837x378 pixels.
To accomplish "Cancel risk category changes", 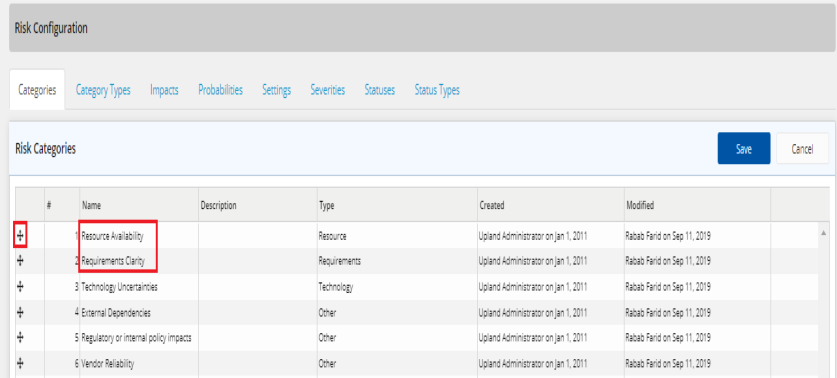I will (802, 148).
